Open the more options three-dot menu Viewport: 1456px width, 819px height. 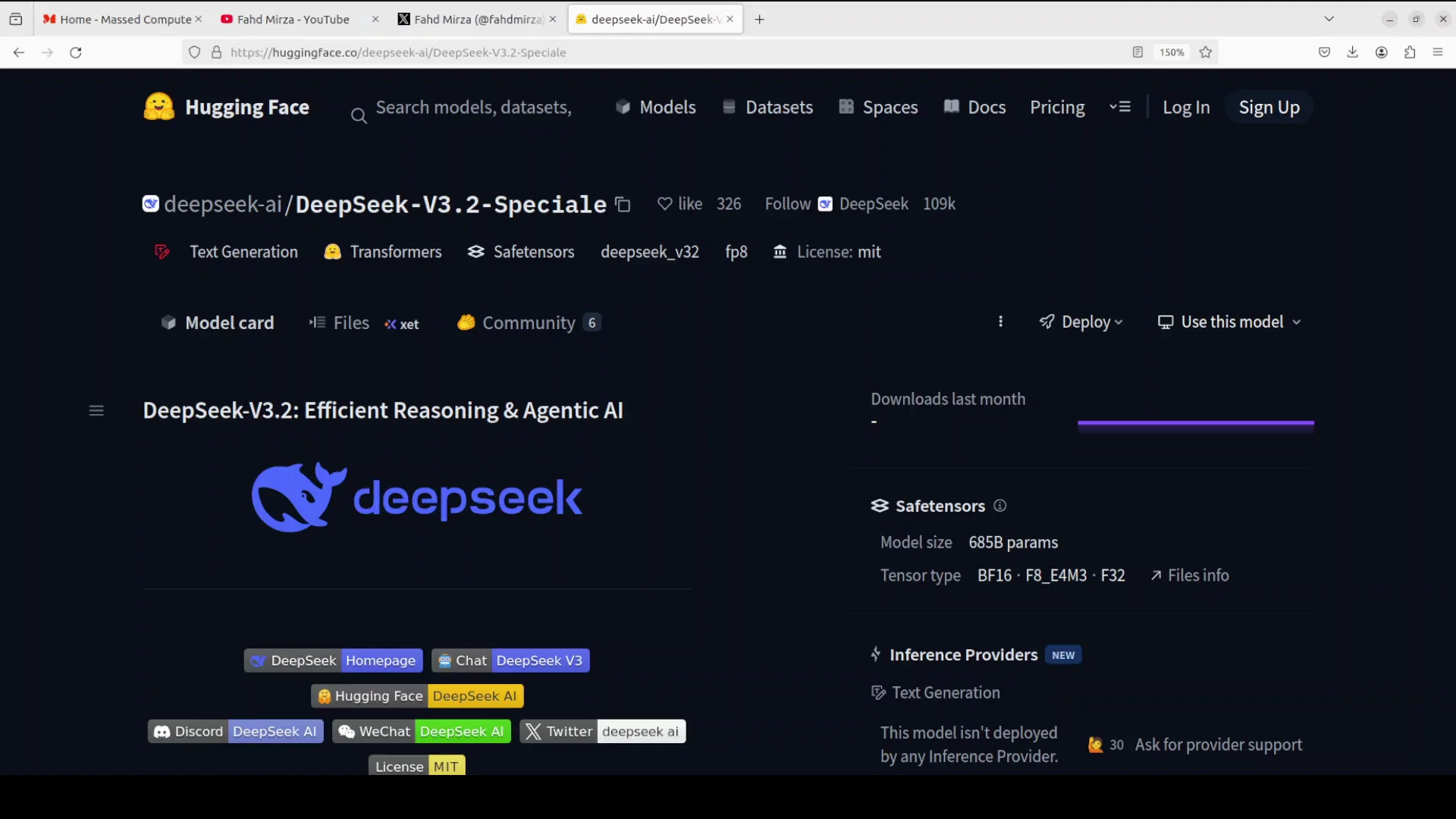1000,322
